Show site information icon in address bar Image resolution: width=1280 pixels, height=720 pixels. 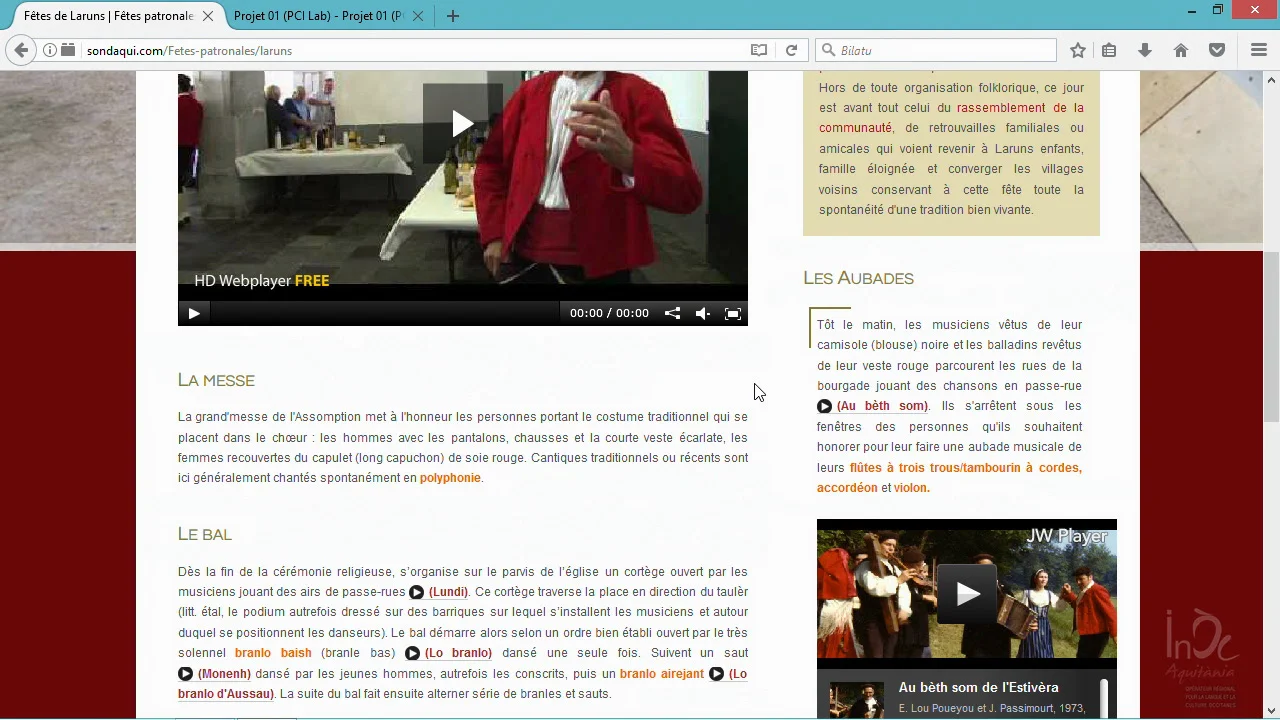click(x=49, y=50)
